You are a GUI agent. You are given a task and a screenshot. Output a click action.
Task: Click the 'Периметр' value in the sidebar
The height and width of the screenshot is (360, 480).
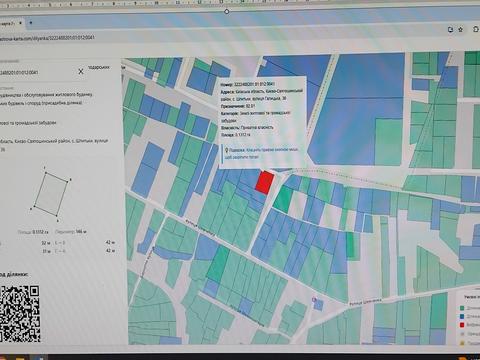80,231
